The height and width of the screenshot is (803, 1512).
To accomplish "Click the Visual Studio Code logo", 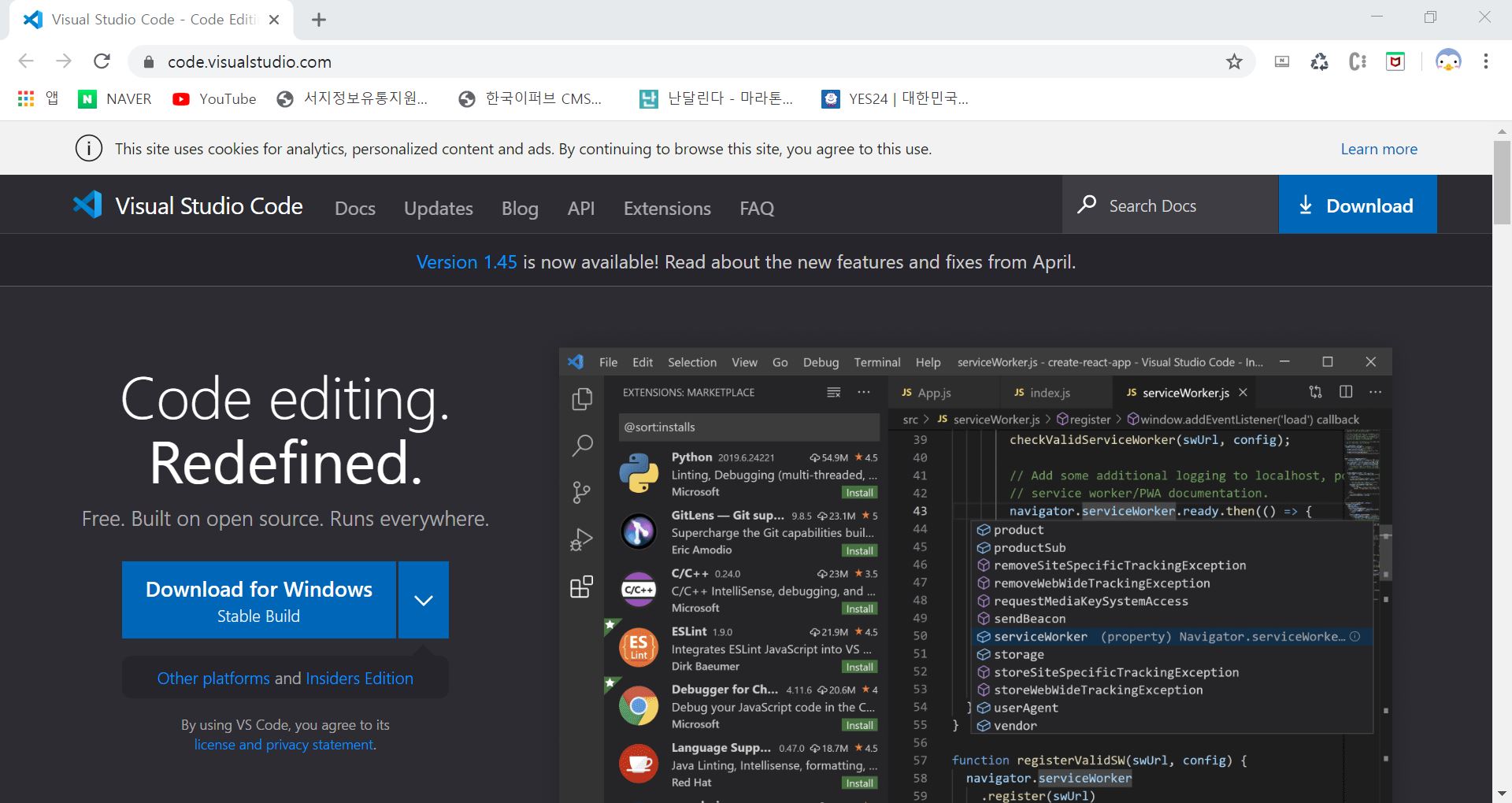I will point(187,205).
